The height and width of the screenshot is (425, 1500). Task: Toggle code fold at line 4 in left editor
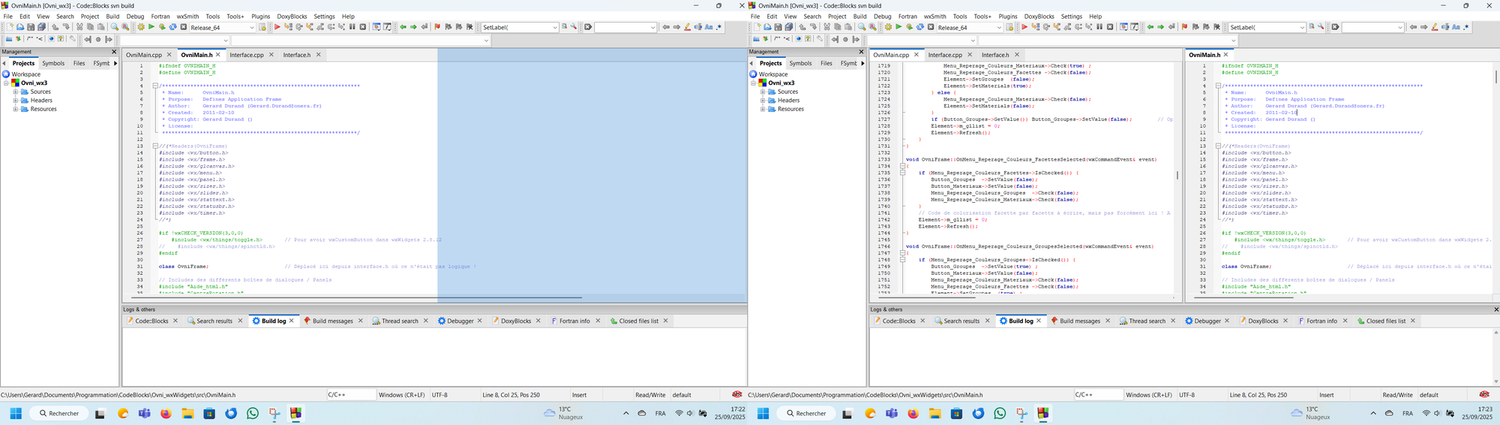click(155, 86)
